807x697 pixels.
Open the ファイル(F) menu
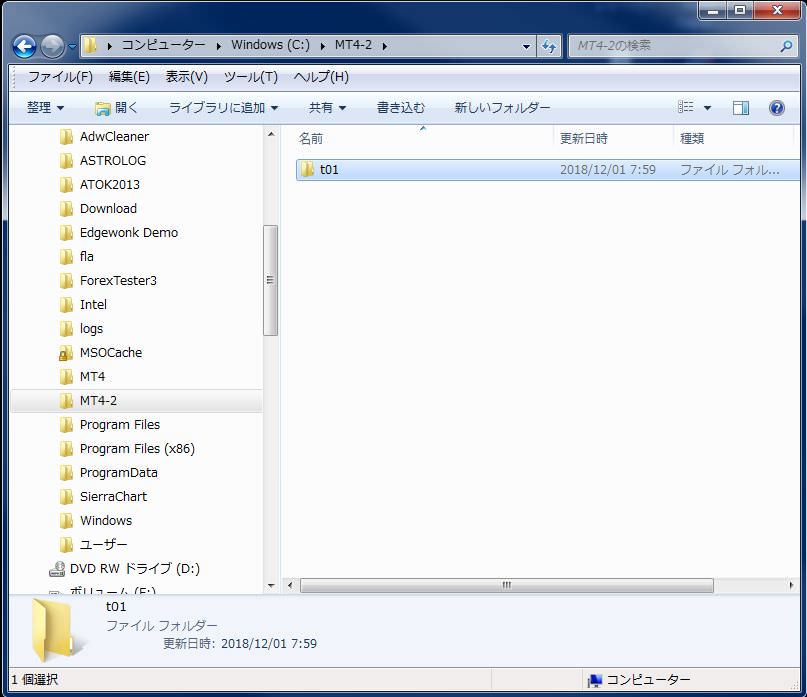(58, 76)
